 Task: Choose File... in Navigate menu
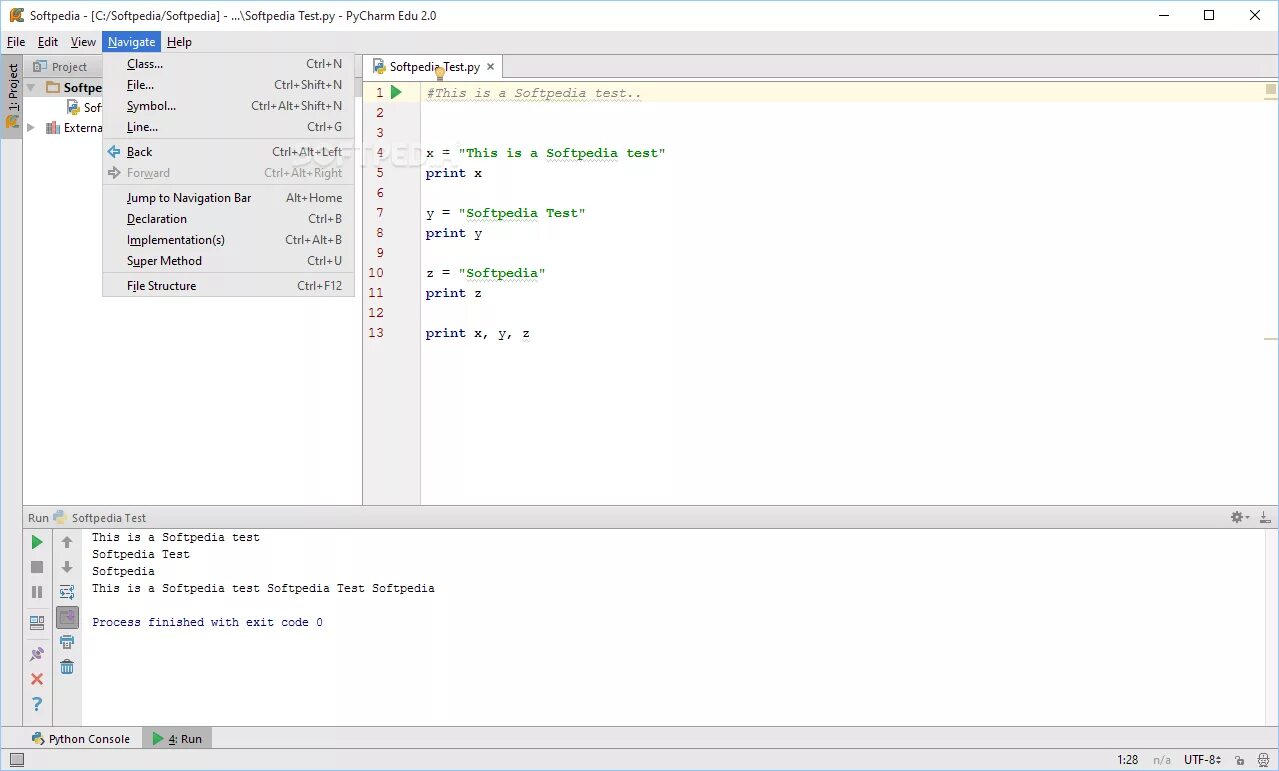(228, 85)
